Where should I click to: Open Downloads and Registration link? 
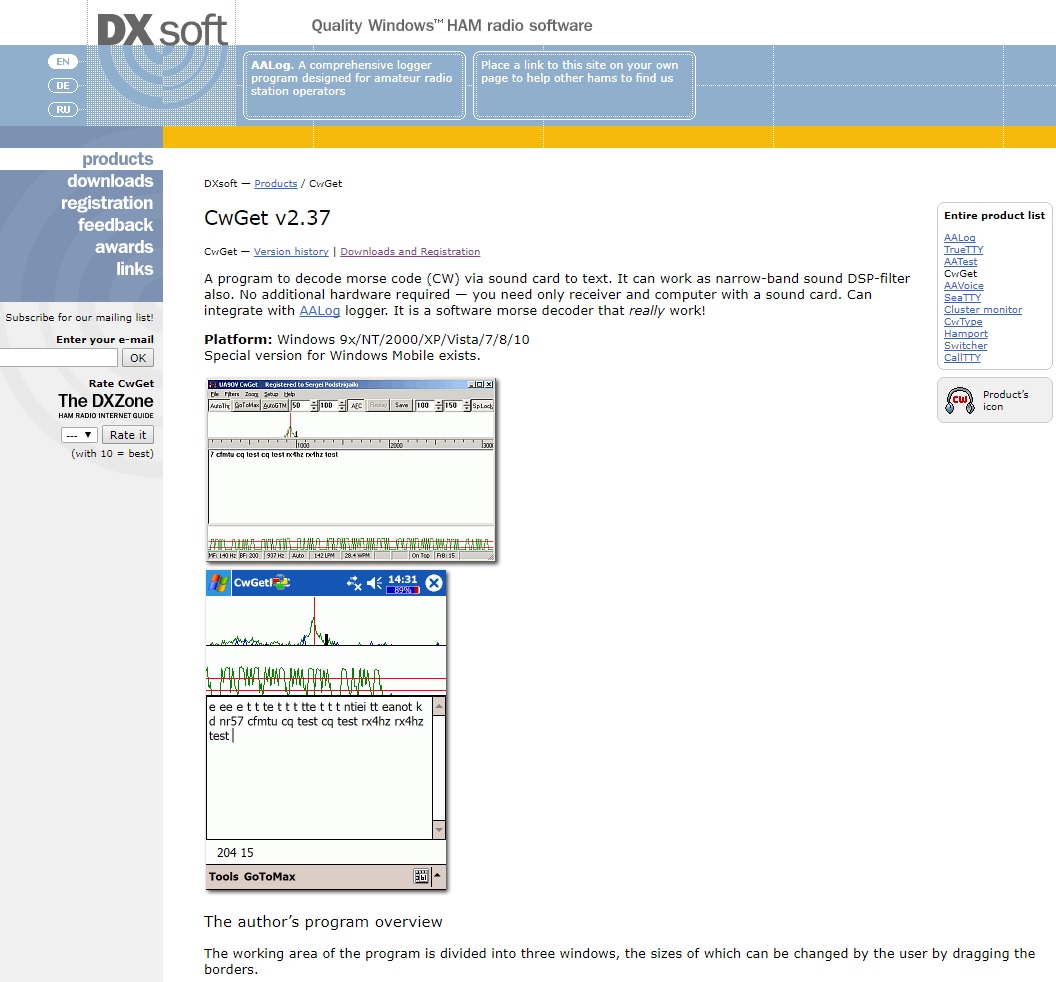[410, 252]
